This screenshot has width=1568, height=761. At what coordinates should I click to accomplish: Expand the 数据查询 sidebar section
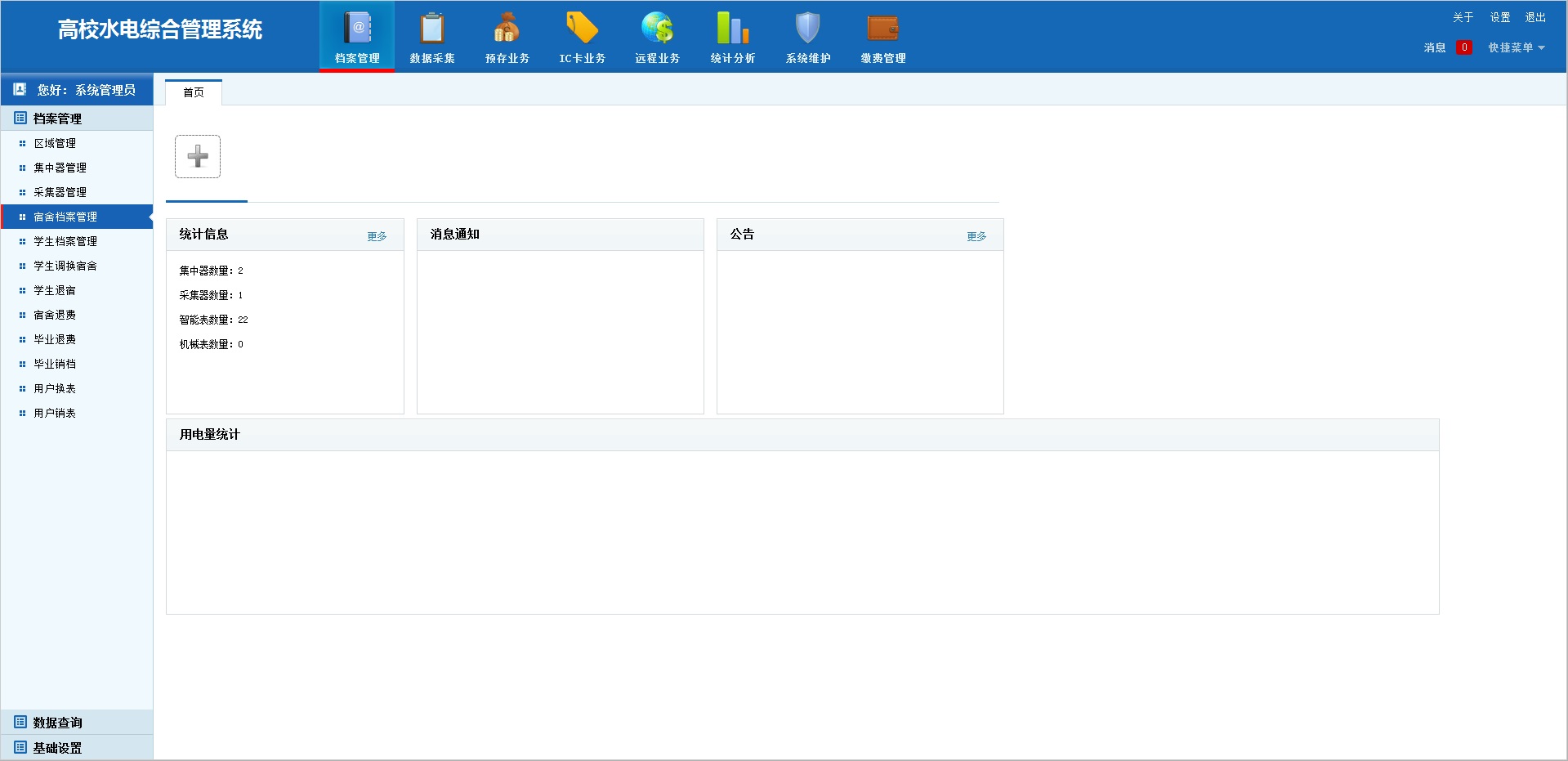(x=57, y=723)
